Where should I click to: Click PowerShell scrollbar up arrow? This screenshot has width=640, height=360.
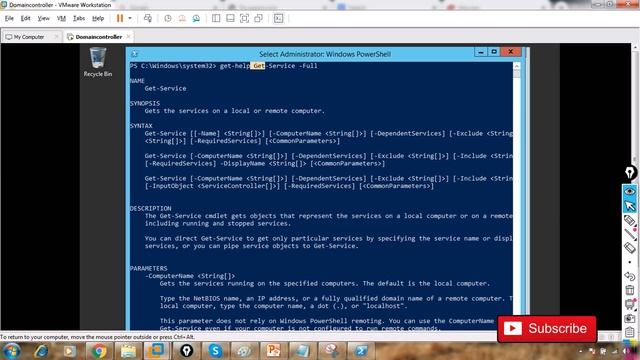(x=517, y=66)
